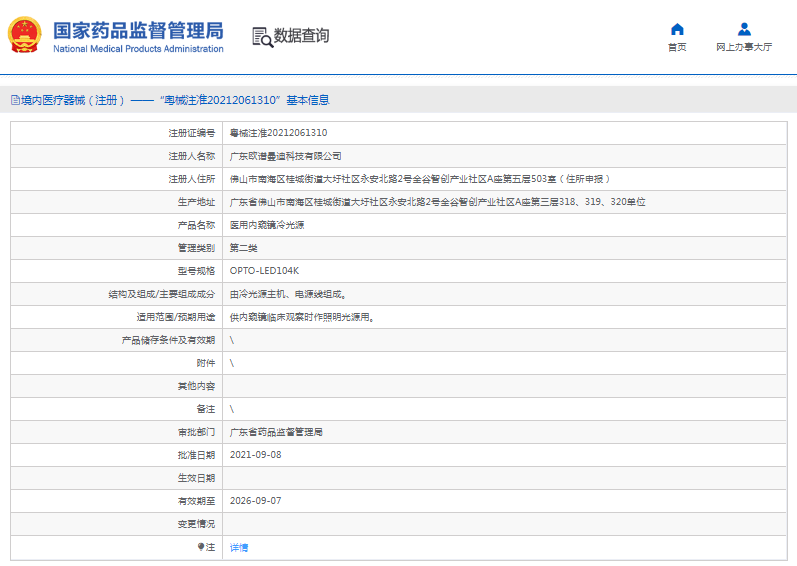This screenshot has height=566, width=797.
Task: Click the 数据查询 heading text
Action: pyautogui.click(x=301, y=36)
